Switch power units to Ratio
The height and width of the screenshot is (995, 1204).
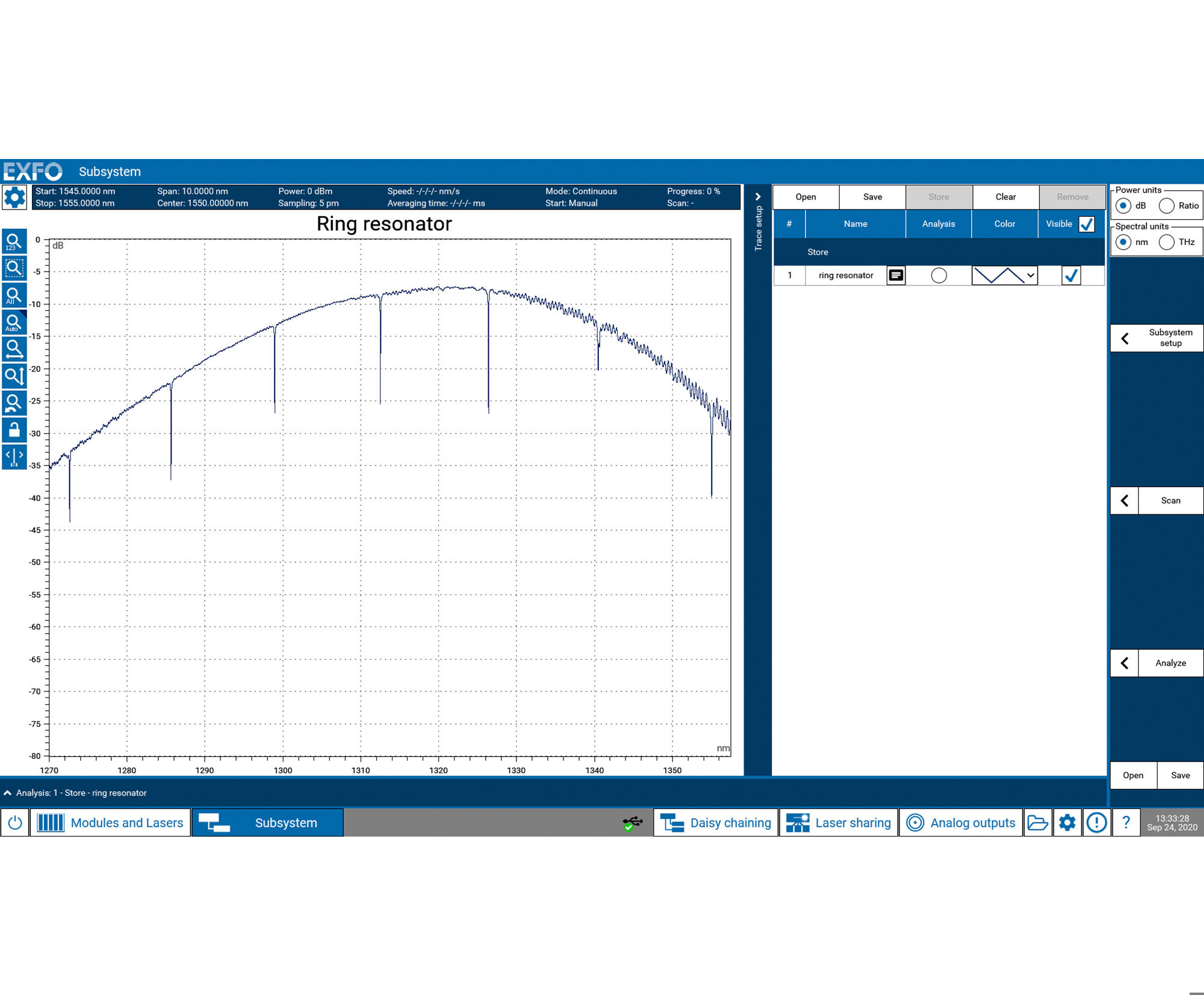1167,206
